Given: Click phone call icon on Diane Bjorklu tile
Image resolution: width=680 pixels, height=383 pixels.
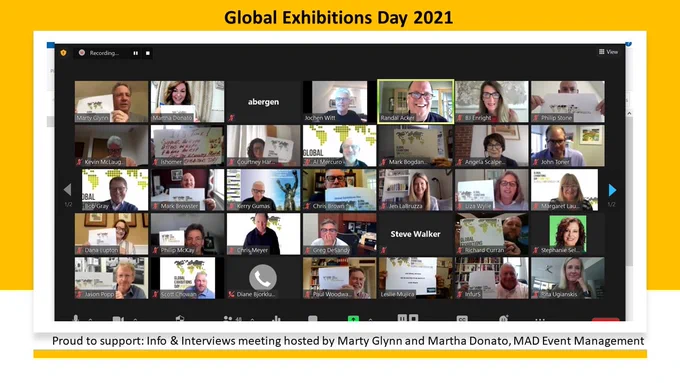Looking at the screenshot, I should pos(263,278).
